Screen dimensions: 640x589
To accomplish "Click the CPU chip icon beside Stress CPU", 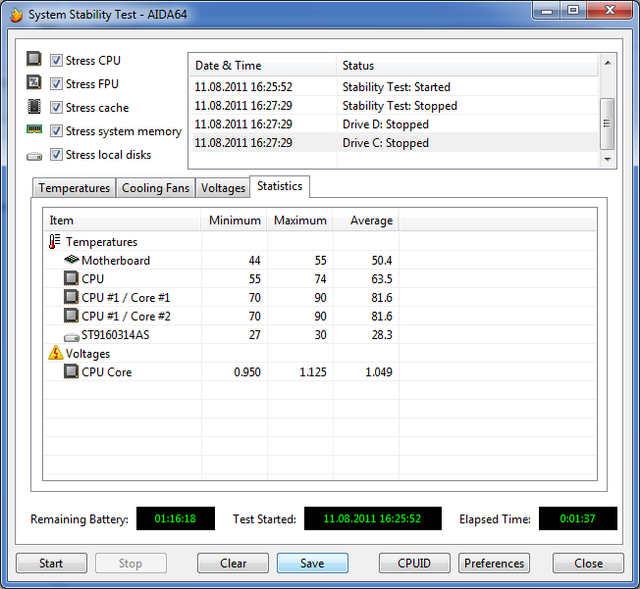I will point(34,60).
